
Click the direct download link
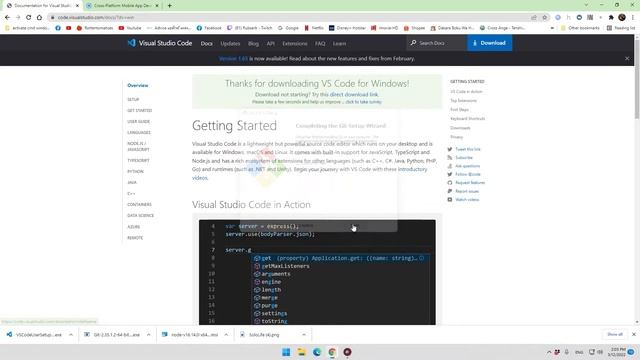353,94
